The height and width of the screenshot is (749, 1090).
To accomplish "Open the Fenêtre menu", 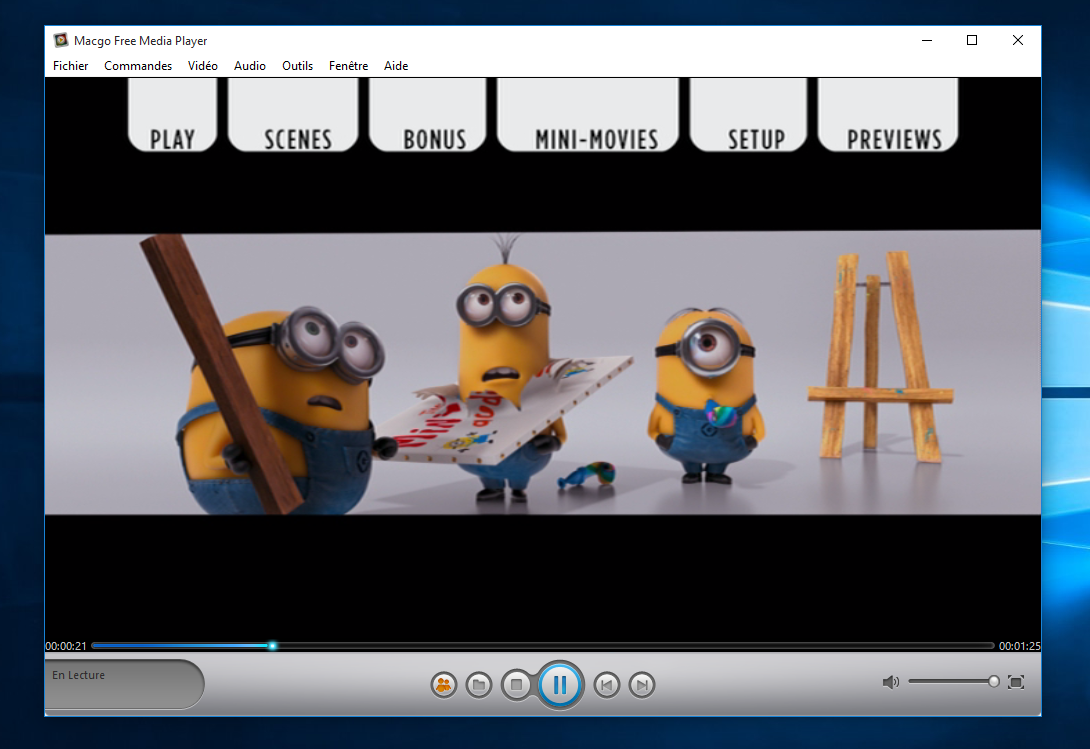I will coord(348,65).
